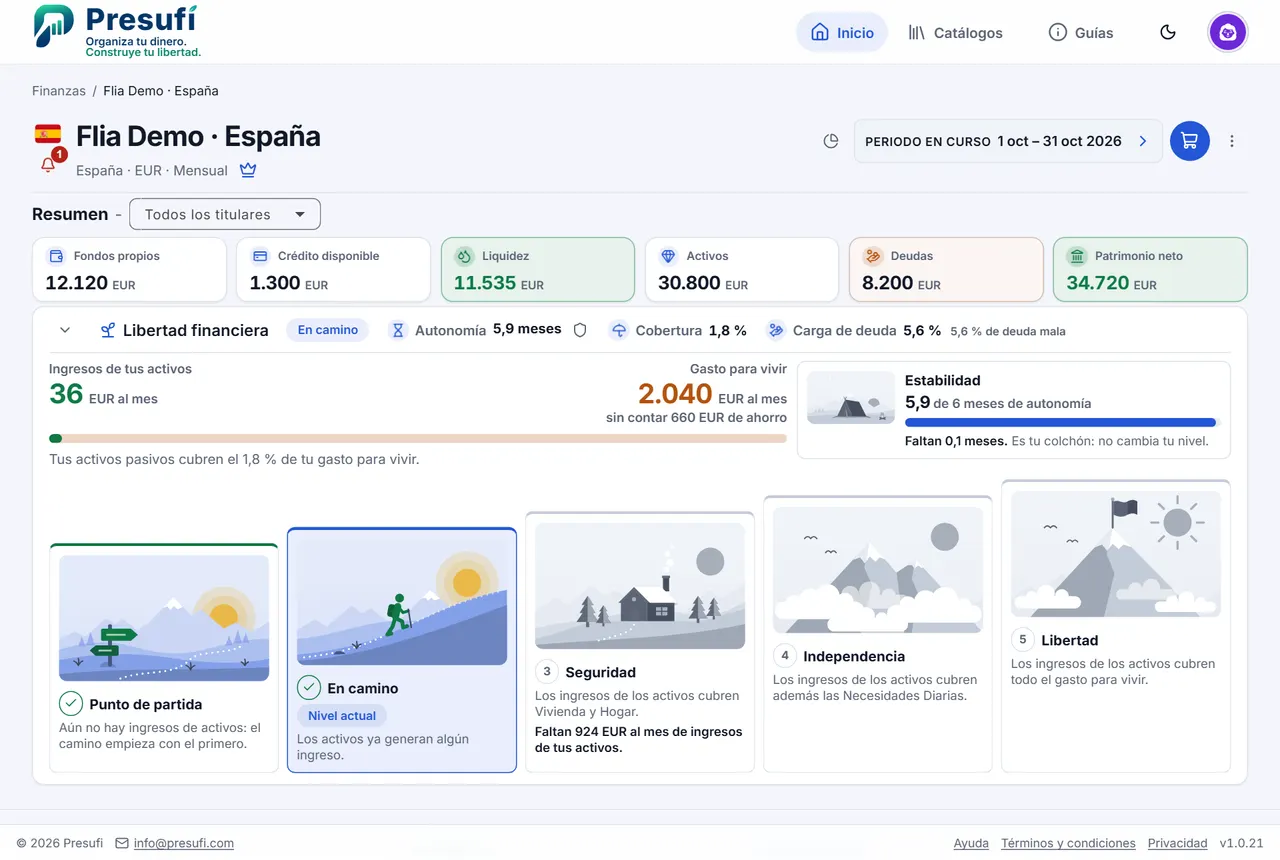
Task: Open the Activos summary card
Action: coord(742,270)
